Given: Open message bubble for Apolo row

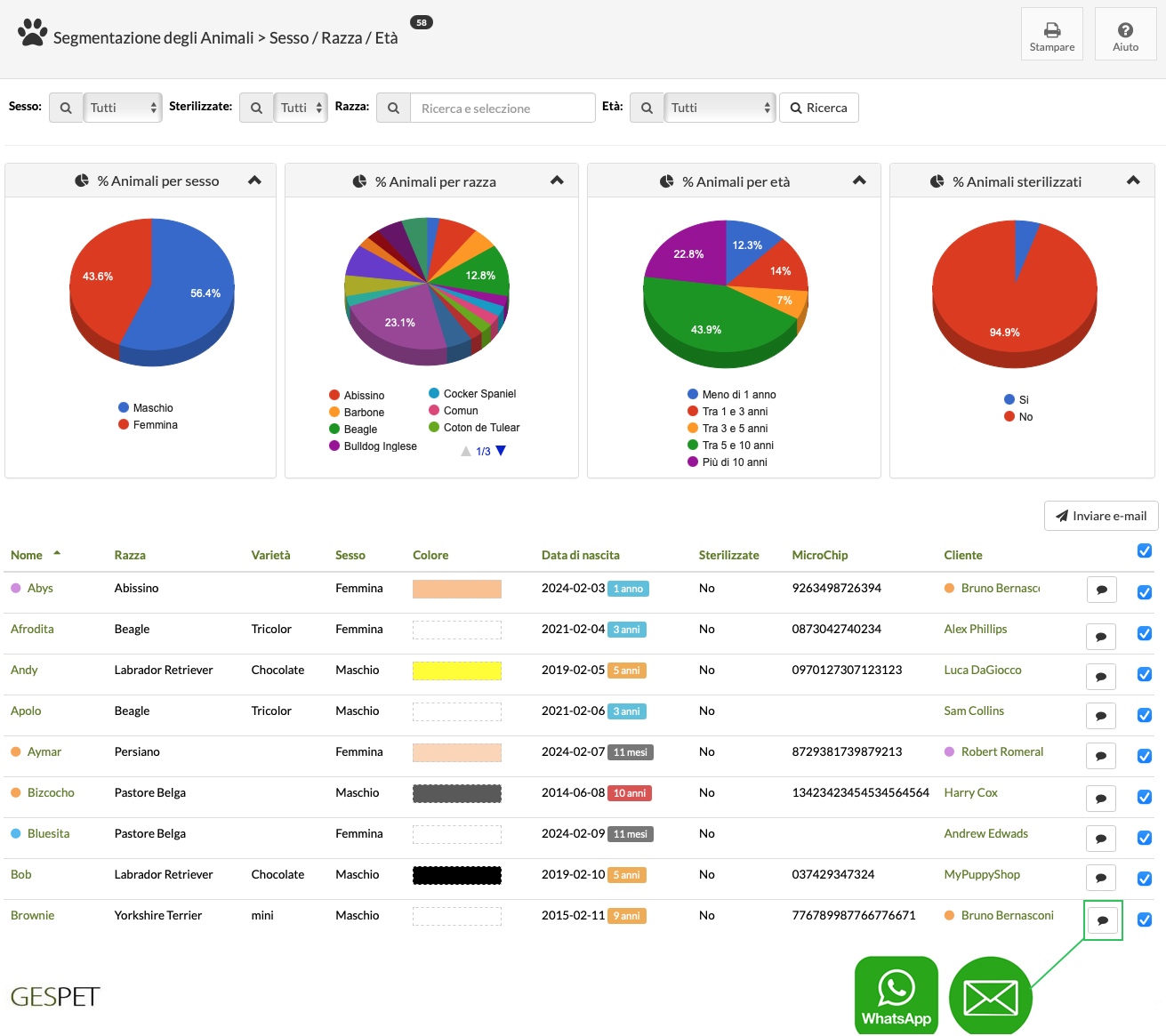Looking at the screenshot, I should (x=1101, y=716).
